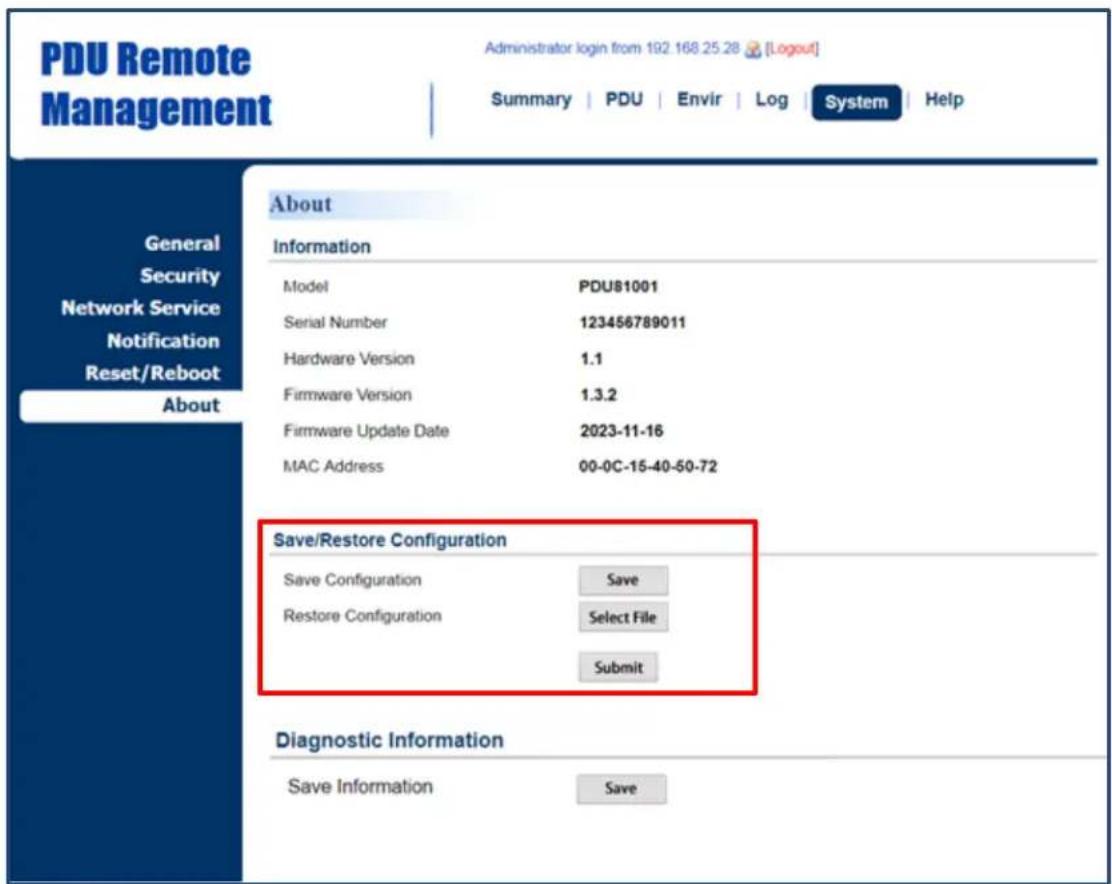Click the Save Information label
Image resolution: width=1112 pixels, height=884 pixels.
360,787
